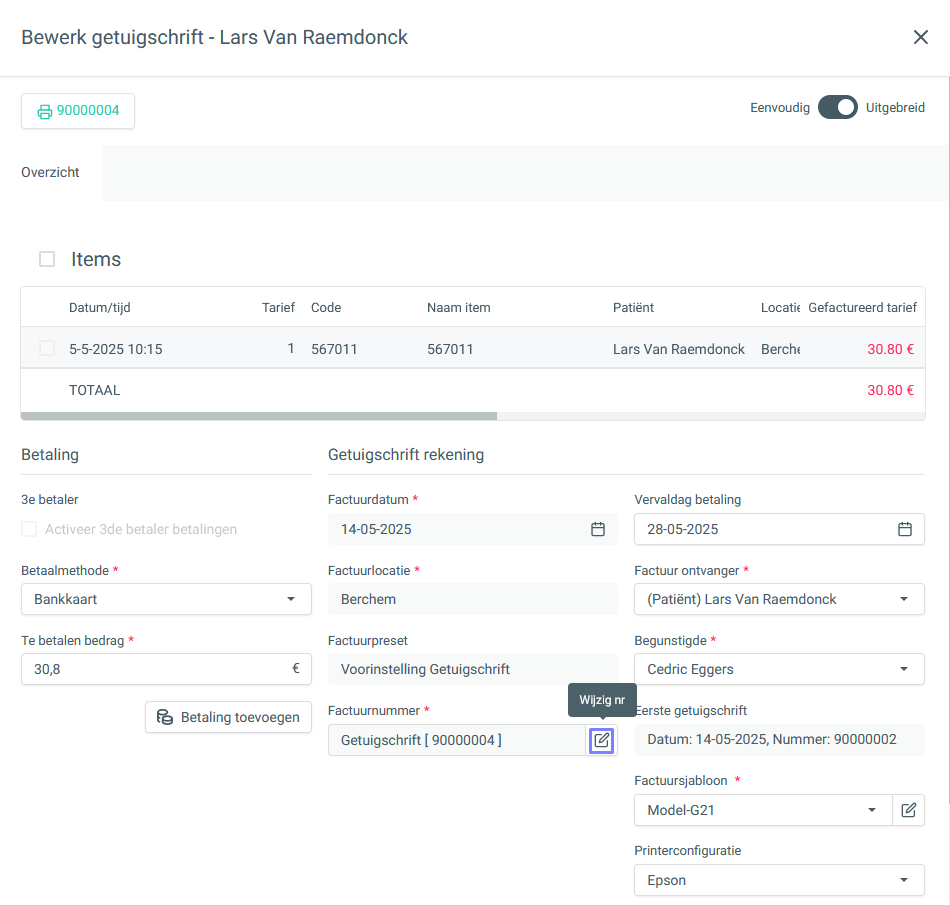Open the Printerconfiguratie Epson dropdown
950x905 pixels.
[904, 880]
